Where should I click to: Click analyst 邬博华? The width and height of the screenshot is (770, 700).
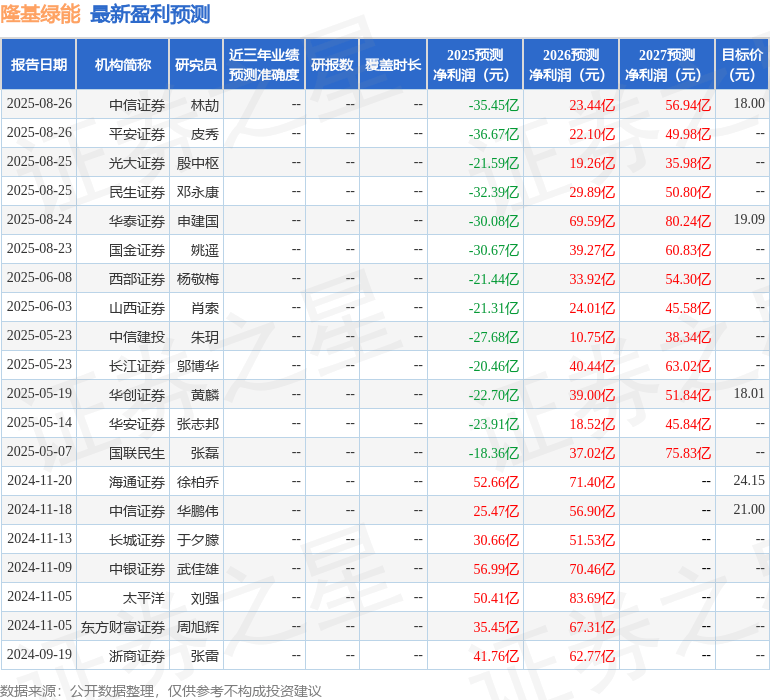coord(198,366)
